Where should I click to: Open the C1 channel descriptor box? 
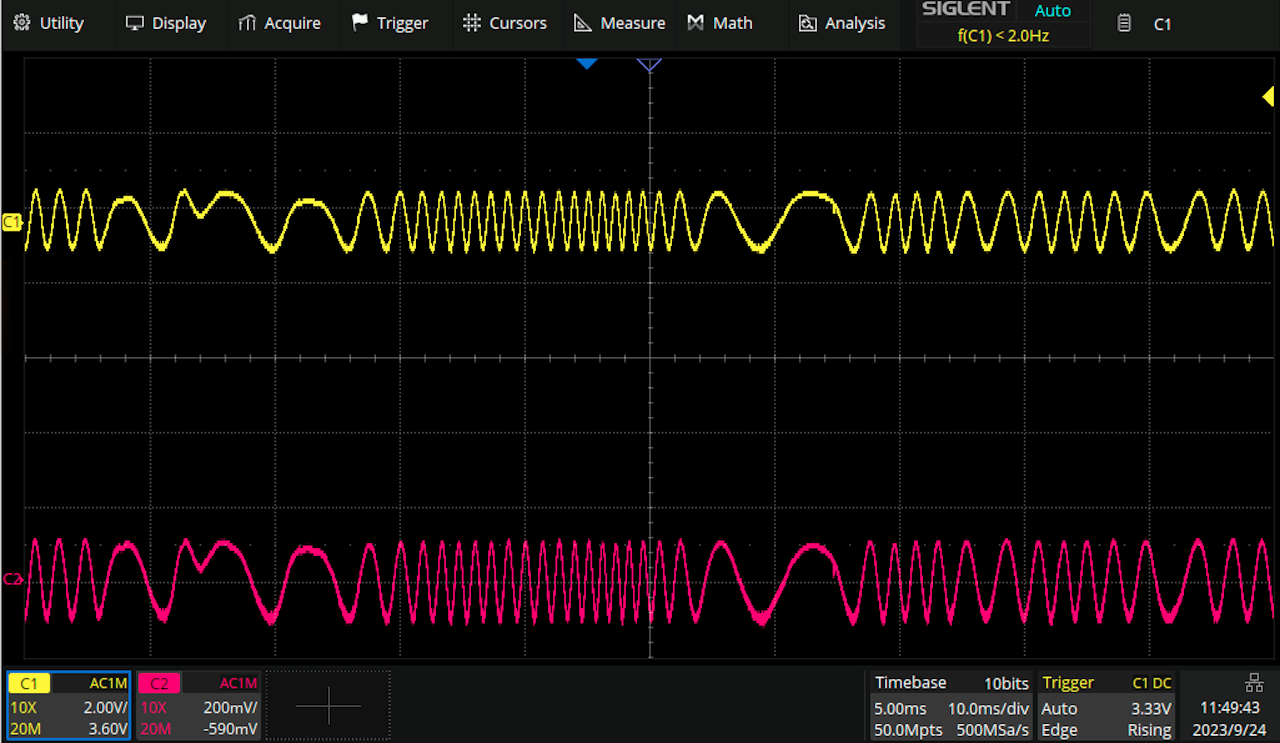click(x=68, y=705)
